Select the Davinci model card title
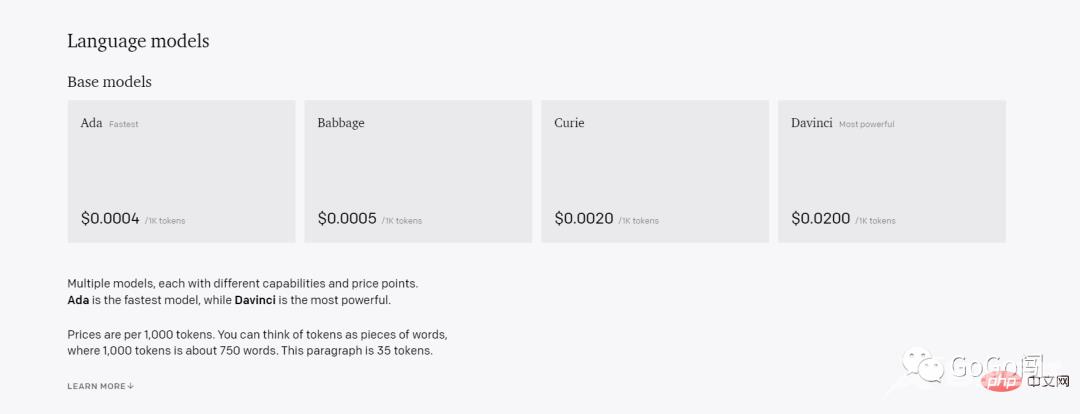The image size is (1080, 414). 812,123
